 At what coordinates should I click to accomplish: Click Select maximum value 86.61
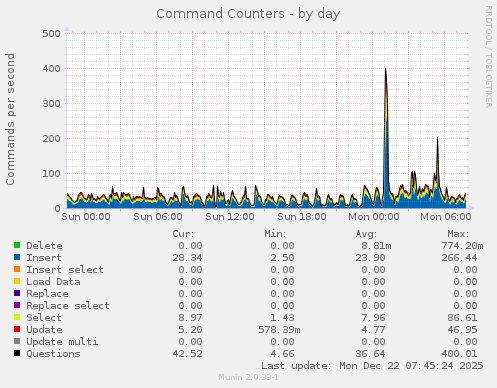point(462,318)
